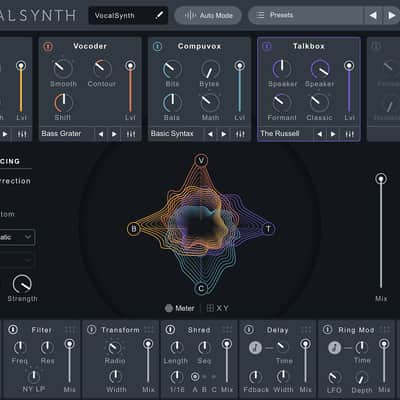Screen dimensions: 400x400
Task: Toggle the Vocoder module power button
Action: (x=48, y=46)
